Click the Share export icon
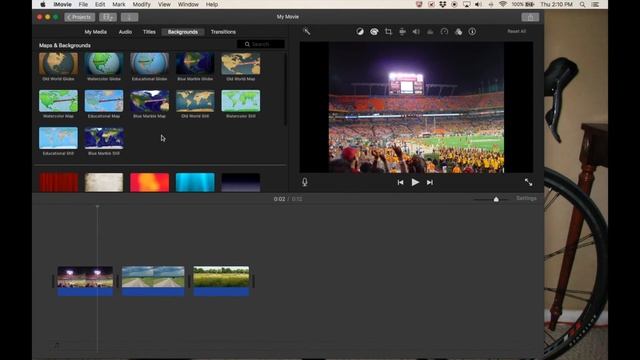640x360 pixels. pyautogui.click(x=530, y=17)
